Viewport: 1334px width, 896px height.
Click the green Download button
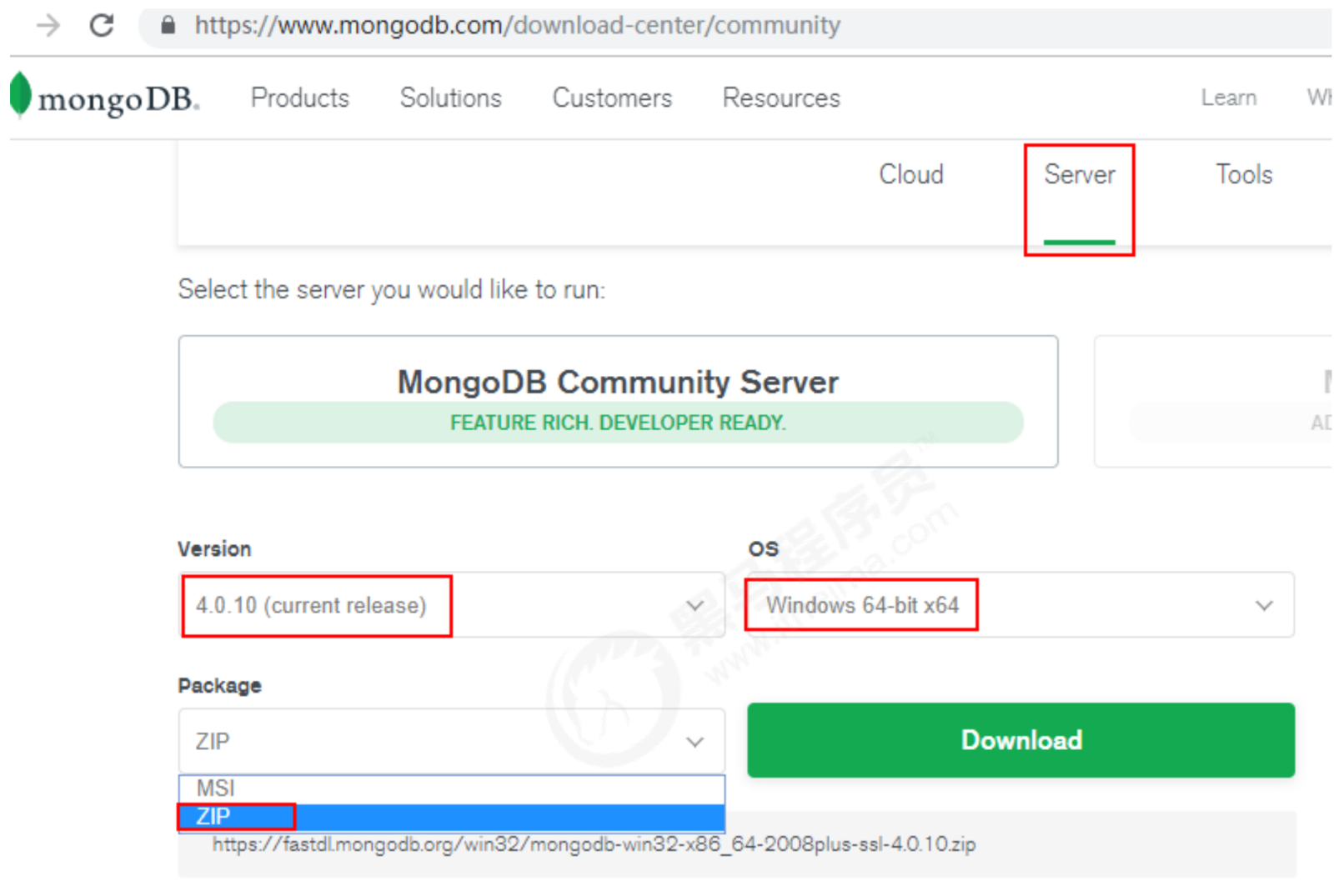click(x=1021, y=740)
